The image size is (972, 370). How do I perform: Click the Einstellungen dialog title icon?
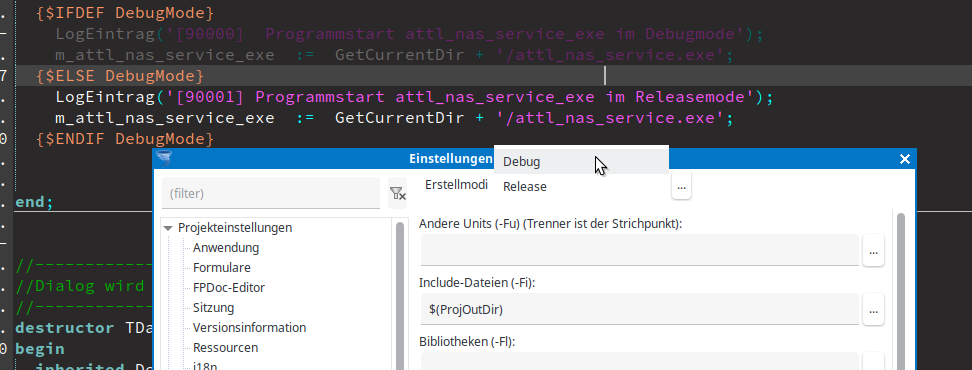(164, 159)
